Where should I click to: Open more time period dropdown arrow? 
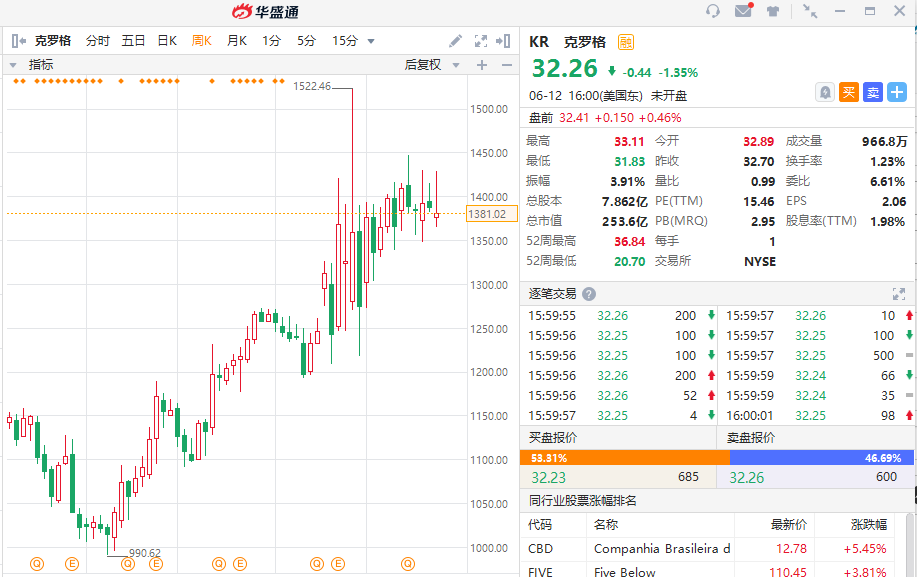tap(371, 42)
